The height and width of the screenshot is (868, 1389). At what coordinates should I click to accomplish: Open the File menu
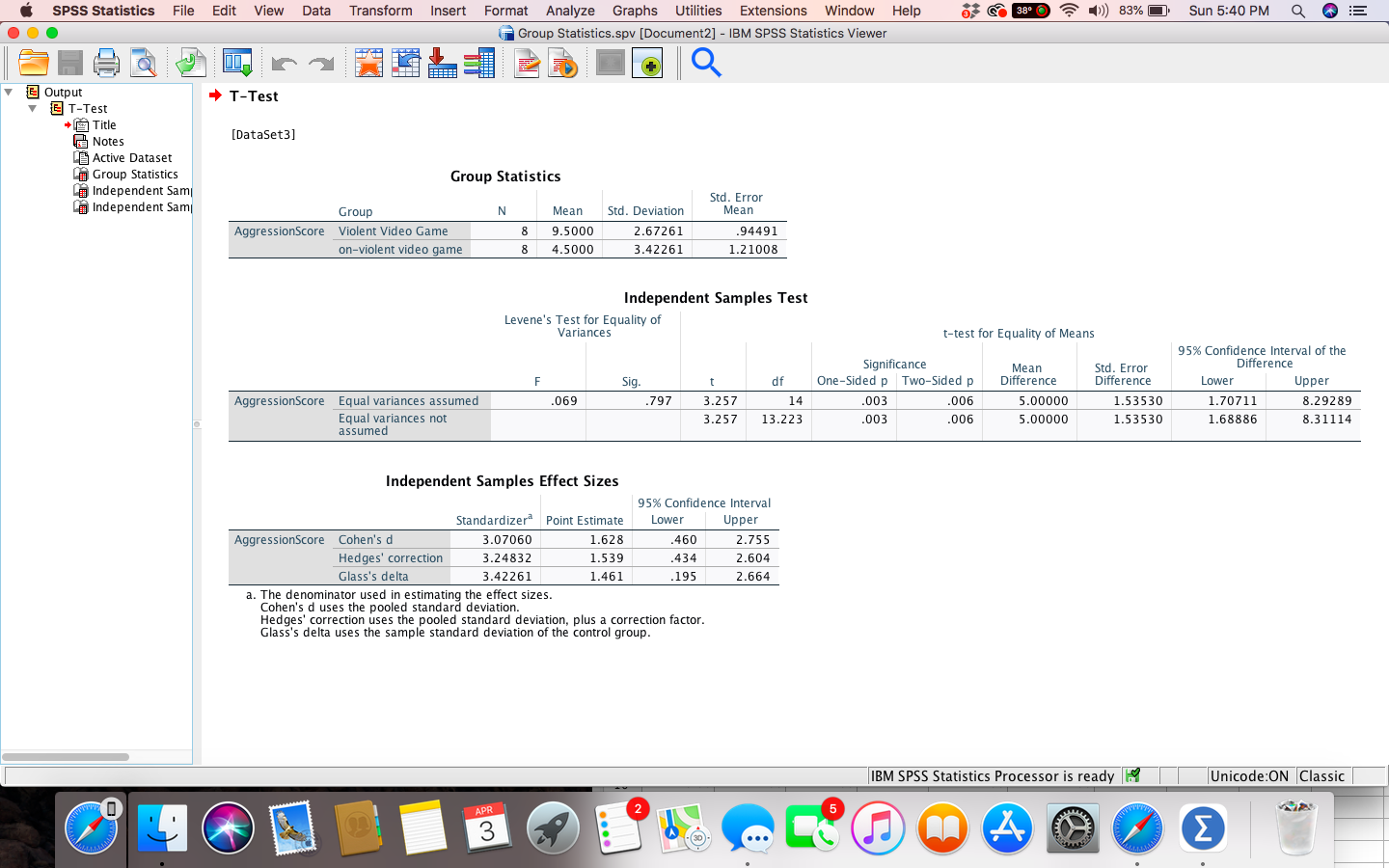[183, 11]
